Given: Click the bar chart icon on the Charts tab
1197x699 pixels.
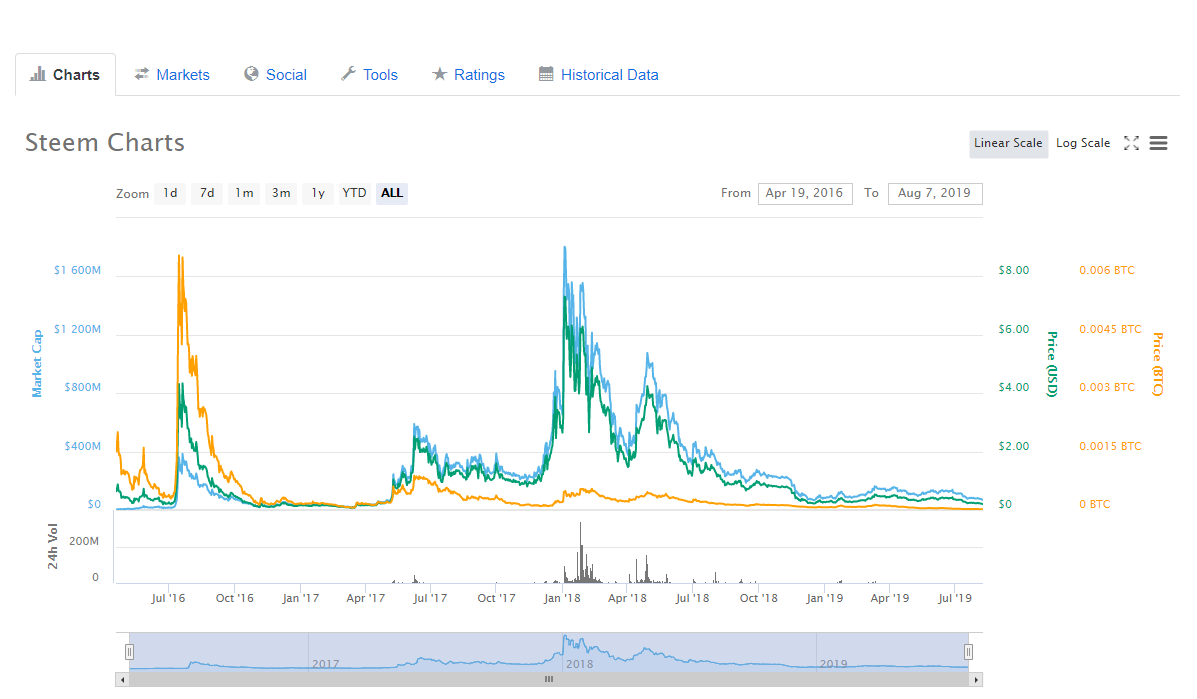Looking at the screenshot, I should click(37, 74).
